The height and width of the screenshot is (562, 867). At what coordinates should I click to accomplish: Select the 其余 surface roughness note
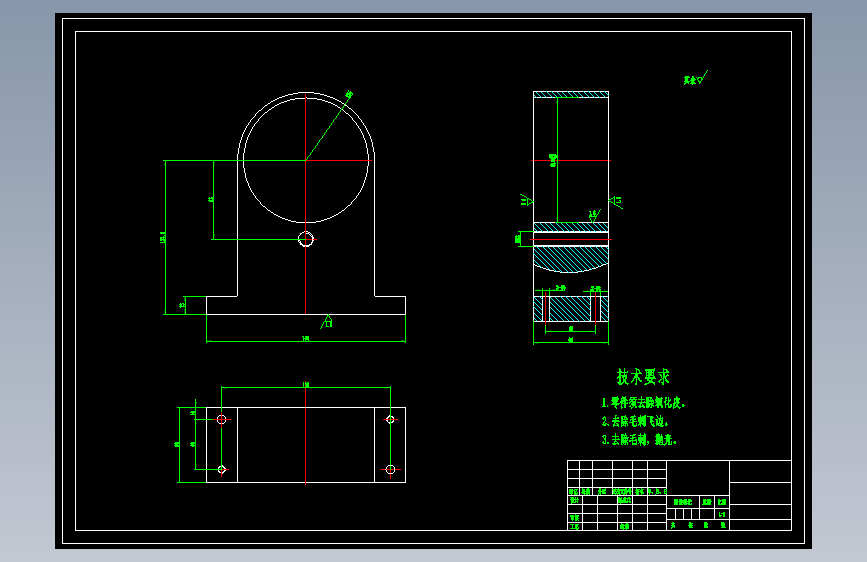click(x=696, y=78)
